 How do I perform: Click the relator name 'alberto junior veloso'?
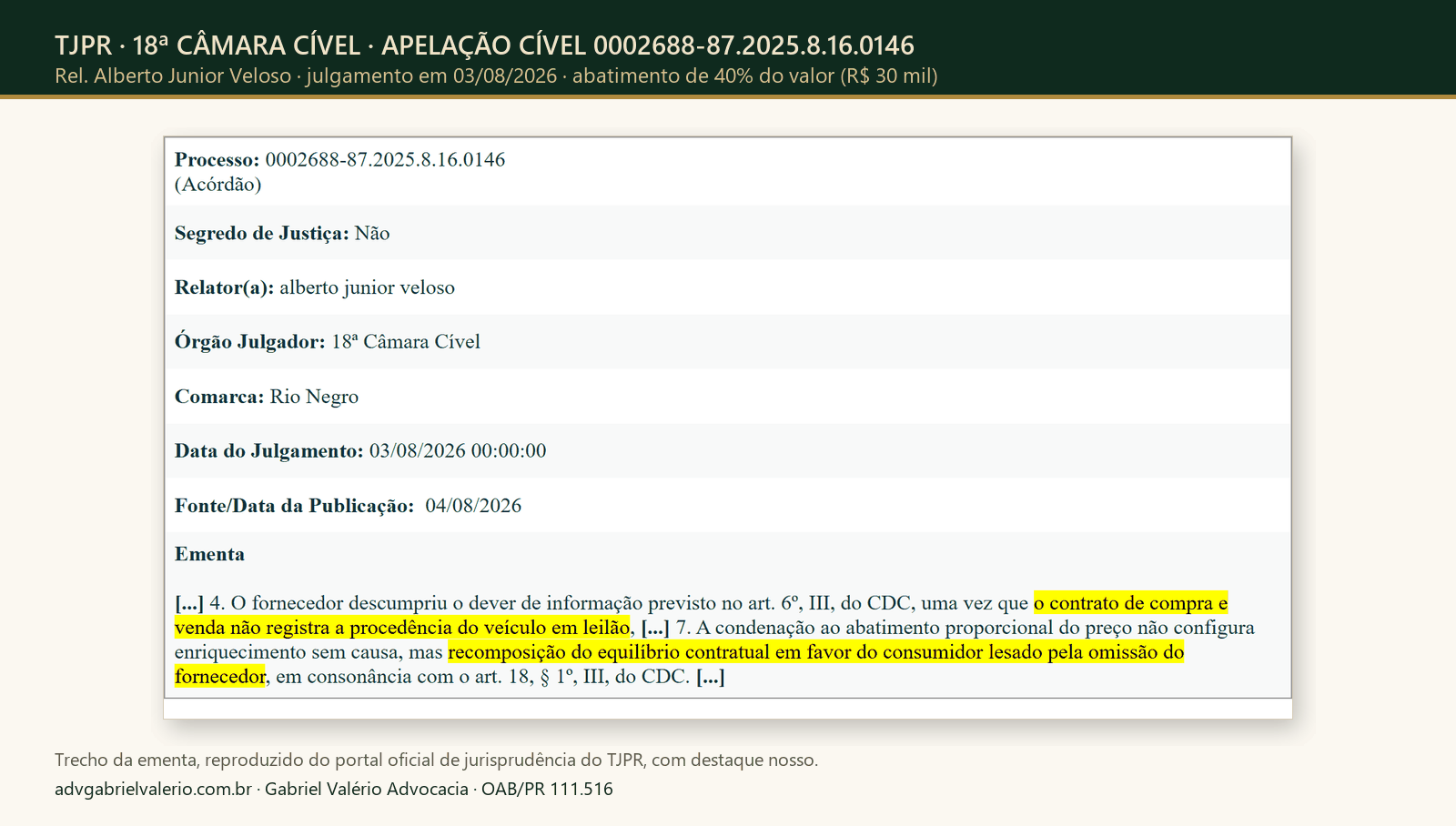tap(367, 287)
